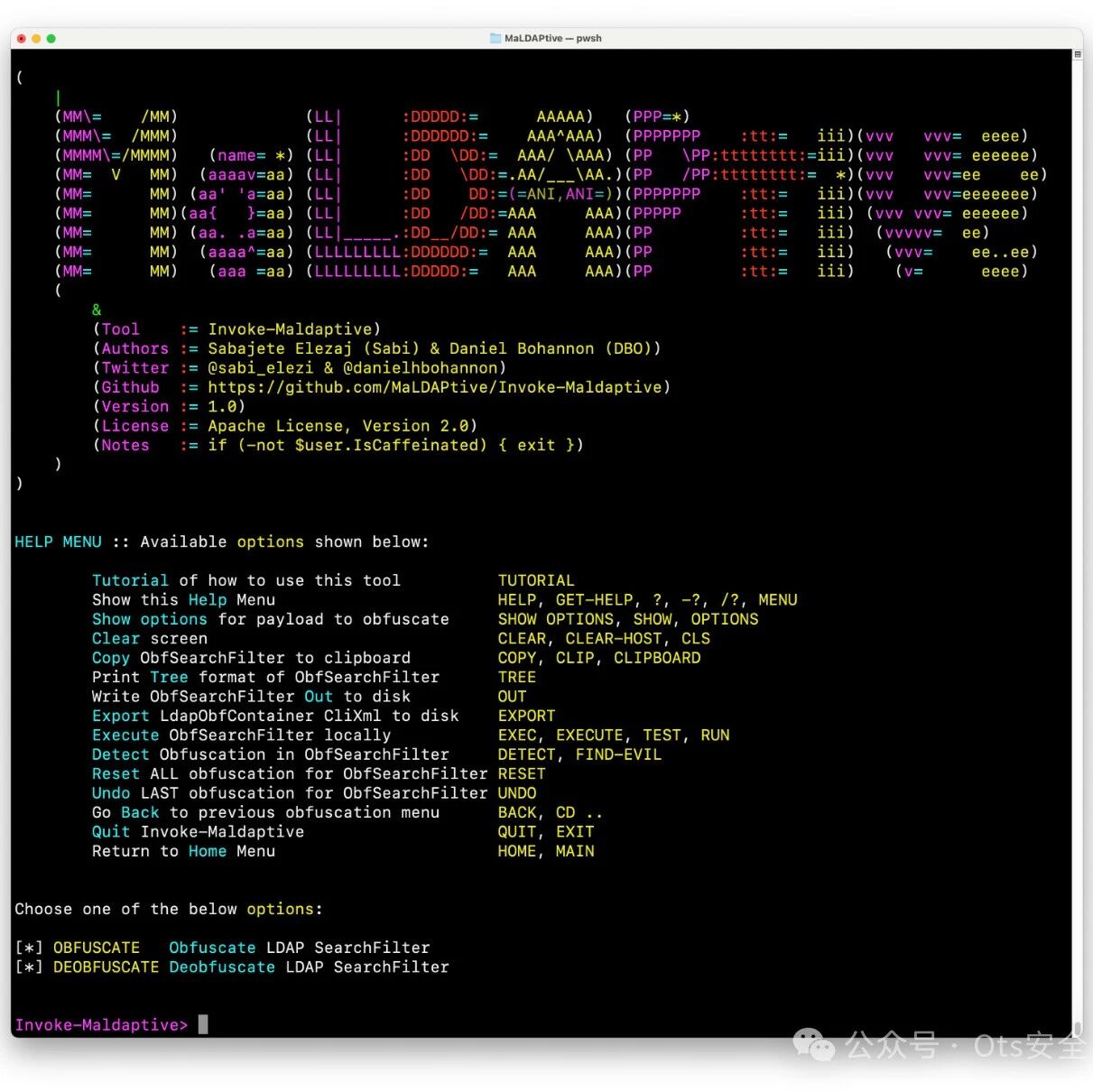The height and width of the screenshot is (1092, 1093).
Task: Click the HOME, MAIN commands
Action: coord(546,851)
